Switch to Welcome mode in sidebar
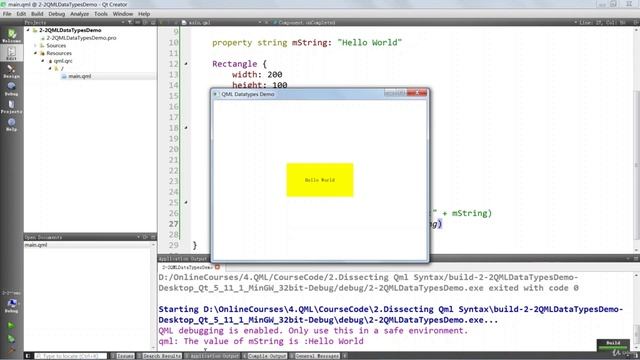This screenshot has height=360, width=640. point(11,36)
